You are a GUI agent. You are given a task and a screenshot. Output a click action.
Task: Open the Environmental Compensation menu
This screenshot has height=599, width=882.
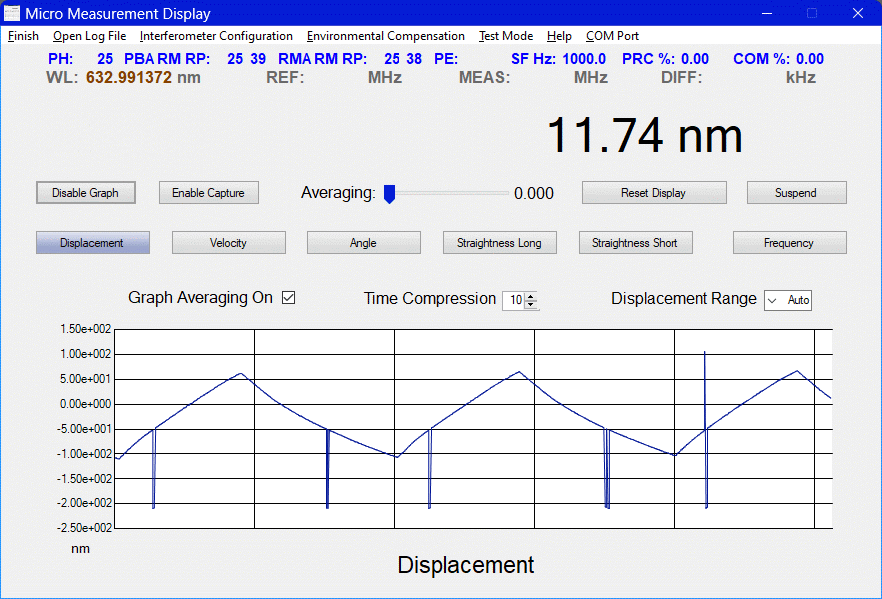click(x=385, y=36)
